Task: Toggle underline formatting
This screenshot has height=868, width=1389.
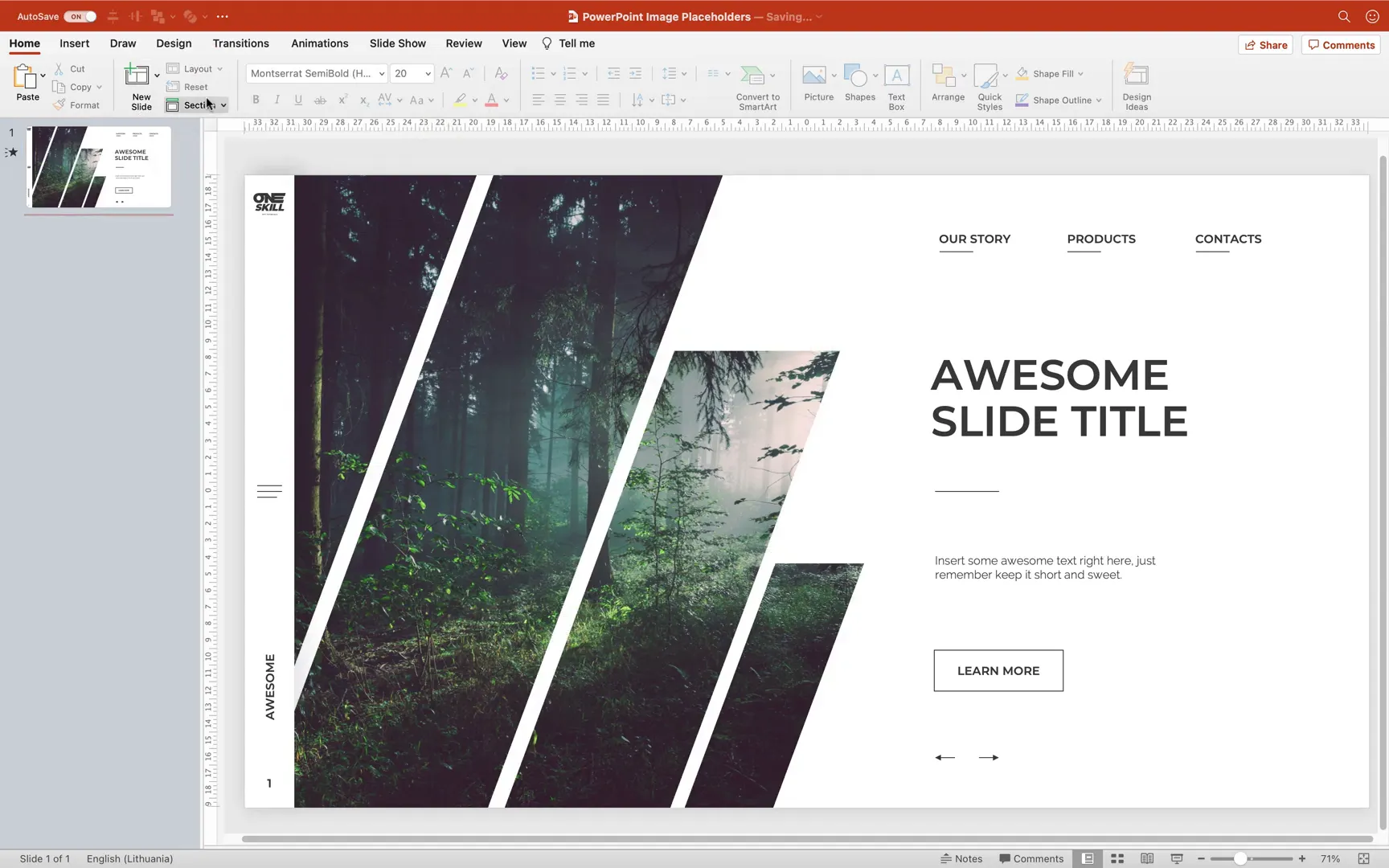Action: click(298, 100)
